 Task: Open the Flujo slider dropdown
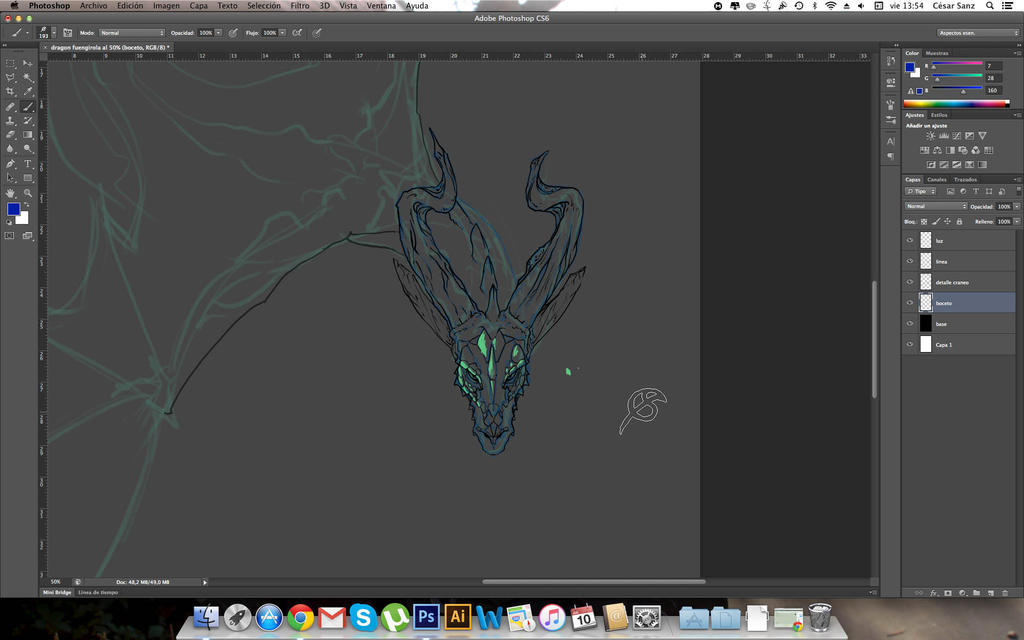coord(282,33)
